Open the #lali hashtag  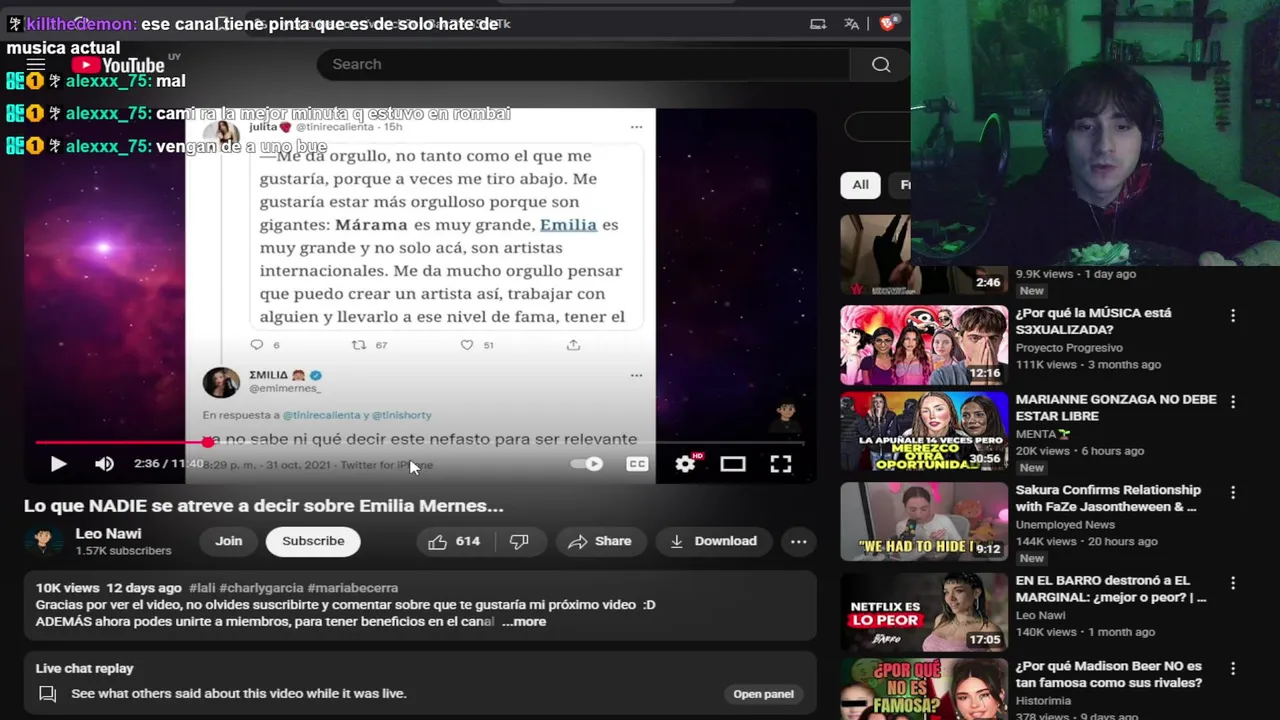tap(202, 588)
